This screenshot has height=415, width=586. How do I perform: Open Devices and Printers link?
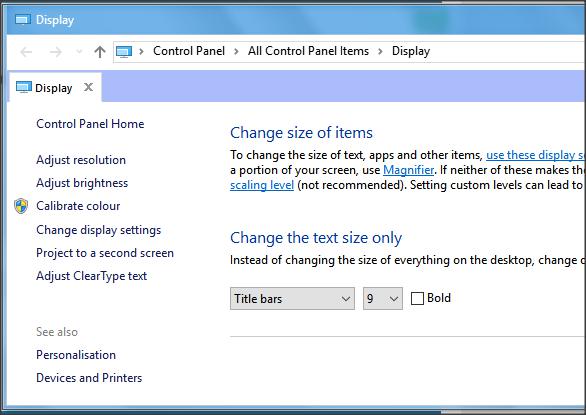[89, 378]
